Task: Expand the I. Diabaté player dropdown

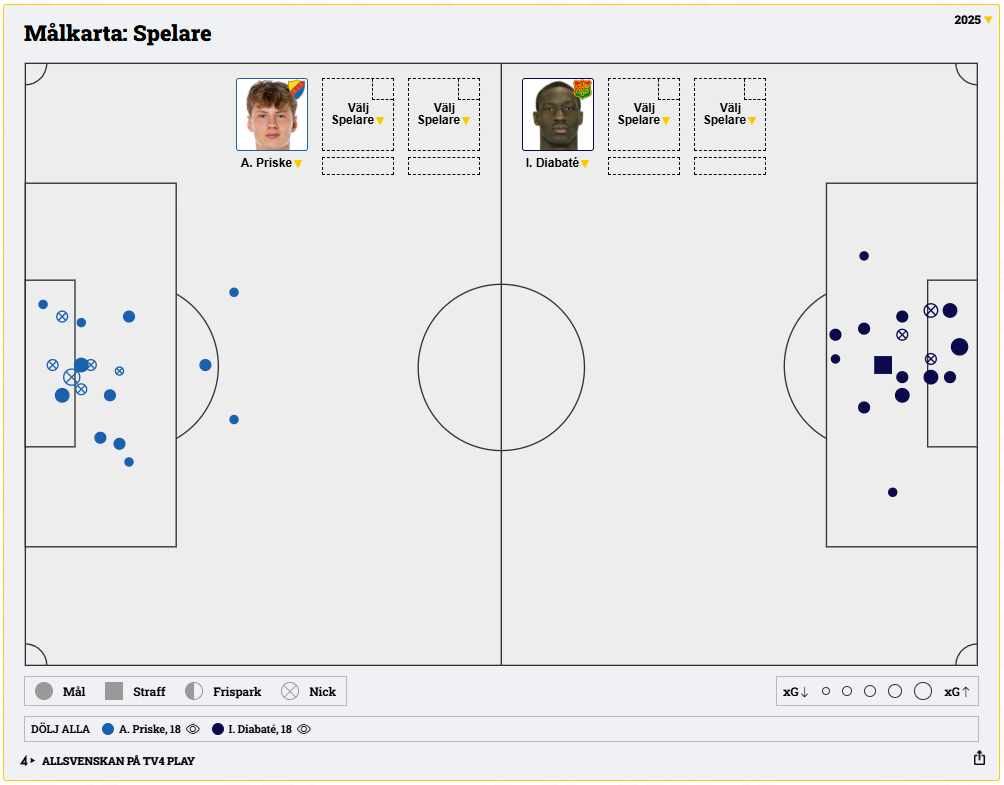Action: point(585,163)
